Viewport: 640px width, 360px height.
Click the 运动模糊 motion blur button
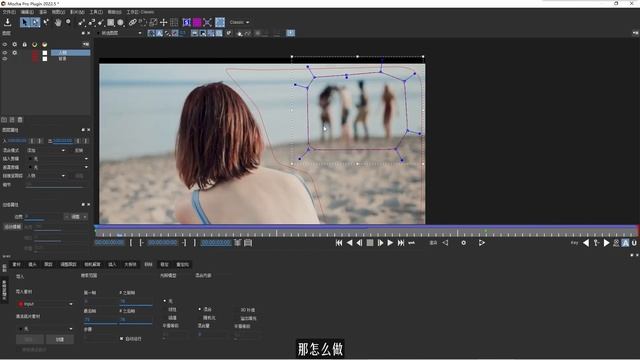point(13,227)
